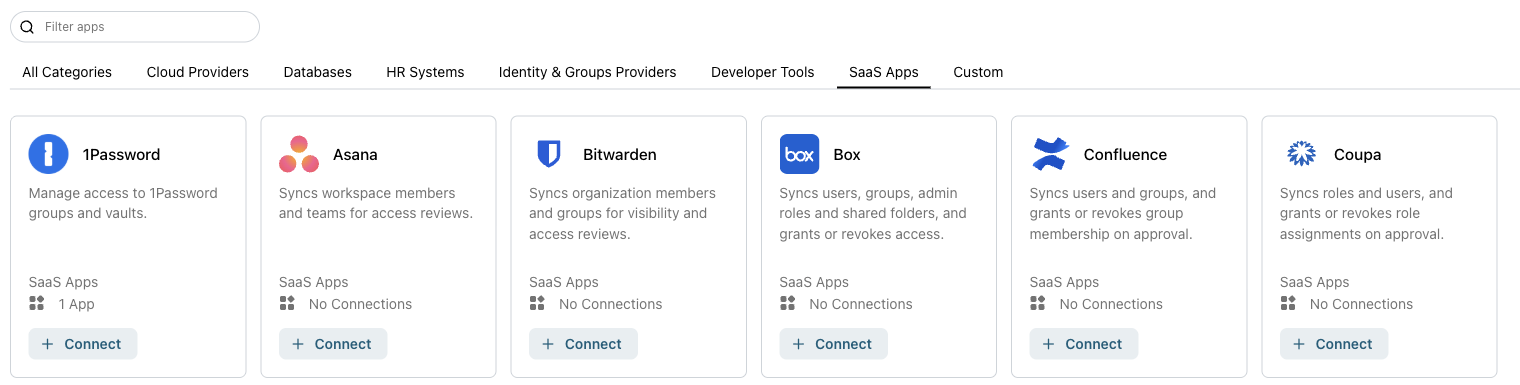Click 'No Connections' on the Asana card

360,304
